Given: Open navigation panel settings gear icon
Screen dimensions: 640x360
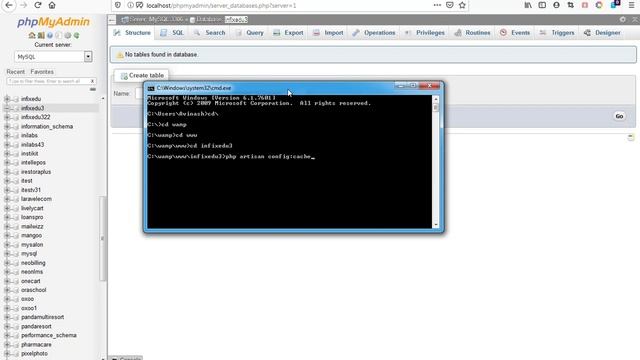Looking at the screenshot, I should (x=68, y=36).
